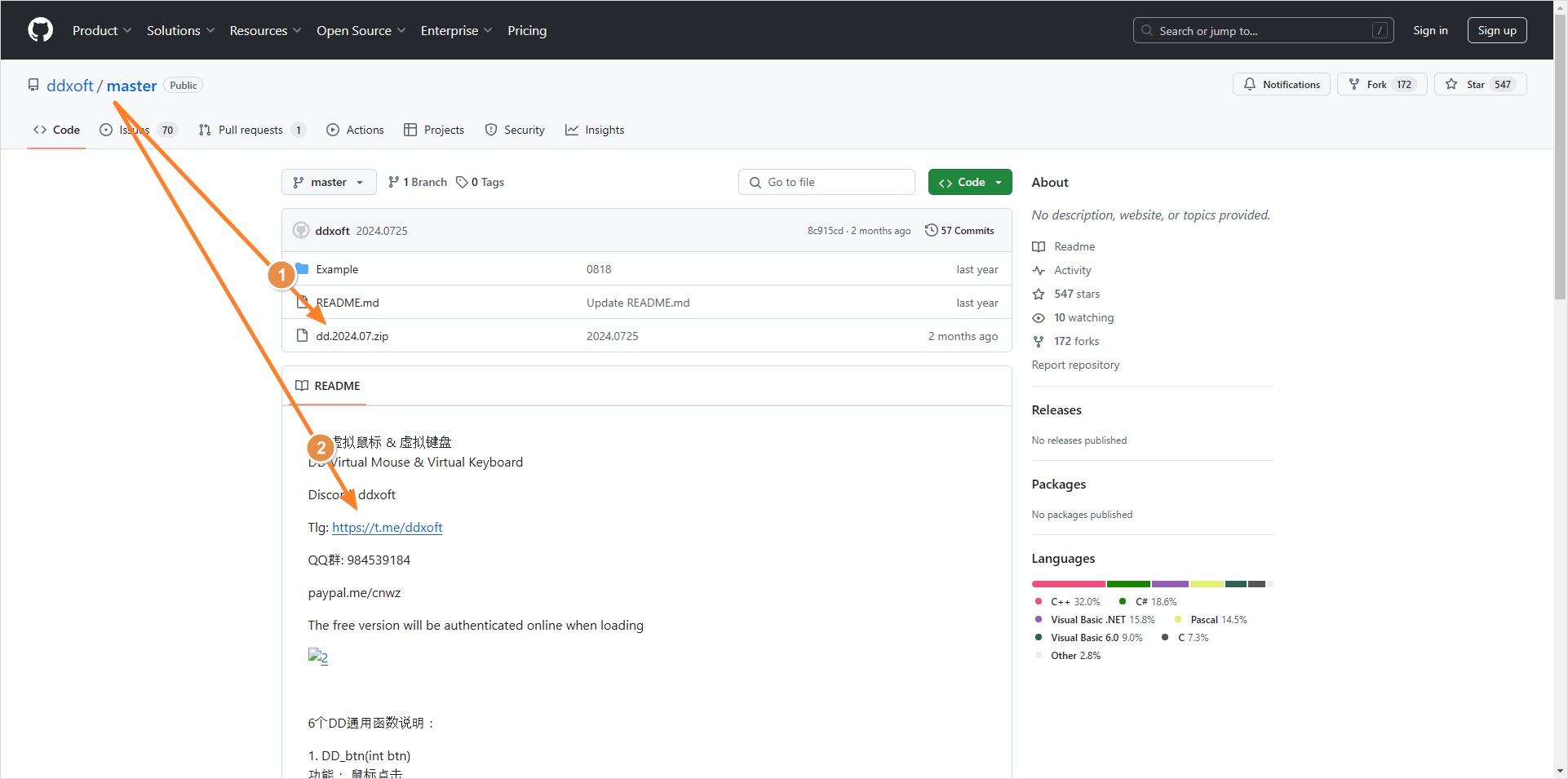Click Report repository link
The height and width of the screenshot is (779, 1568).
pos(1075,365)
